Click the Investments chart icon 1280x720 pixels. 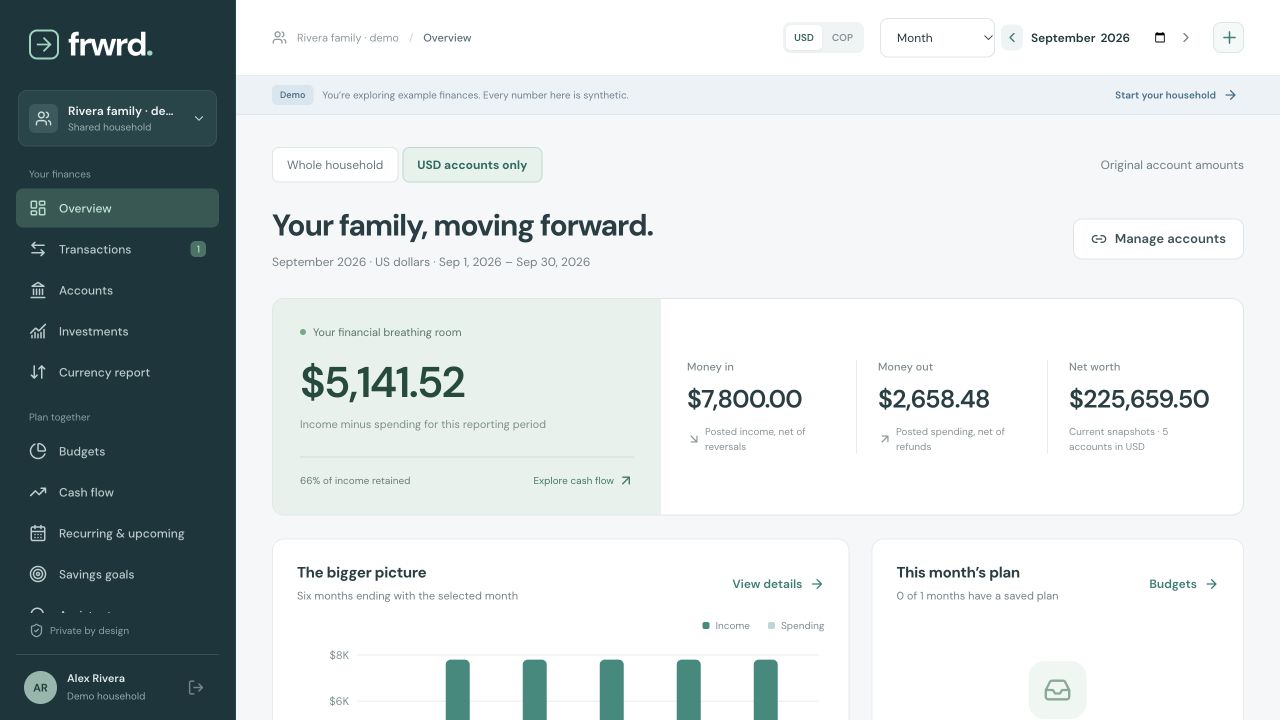point(38,331)
